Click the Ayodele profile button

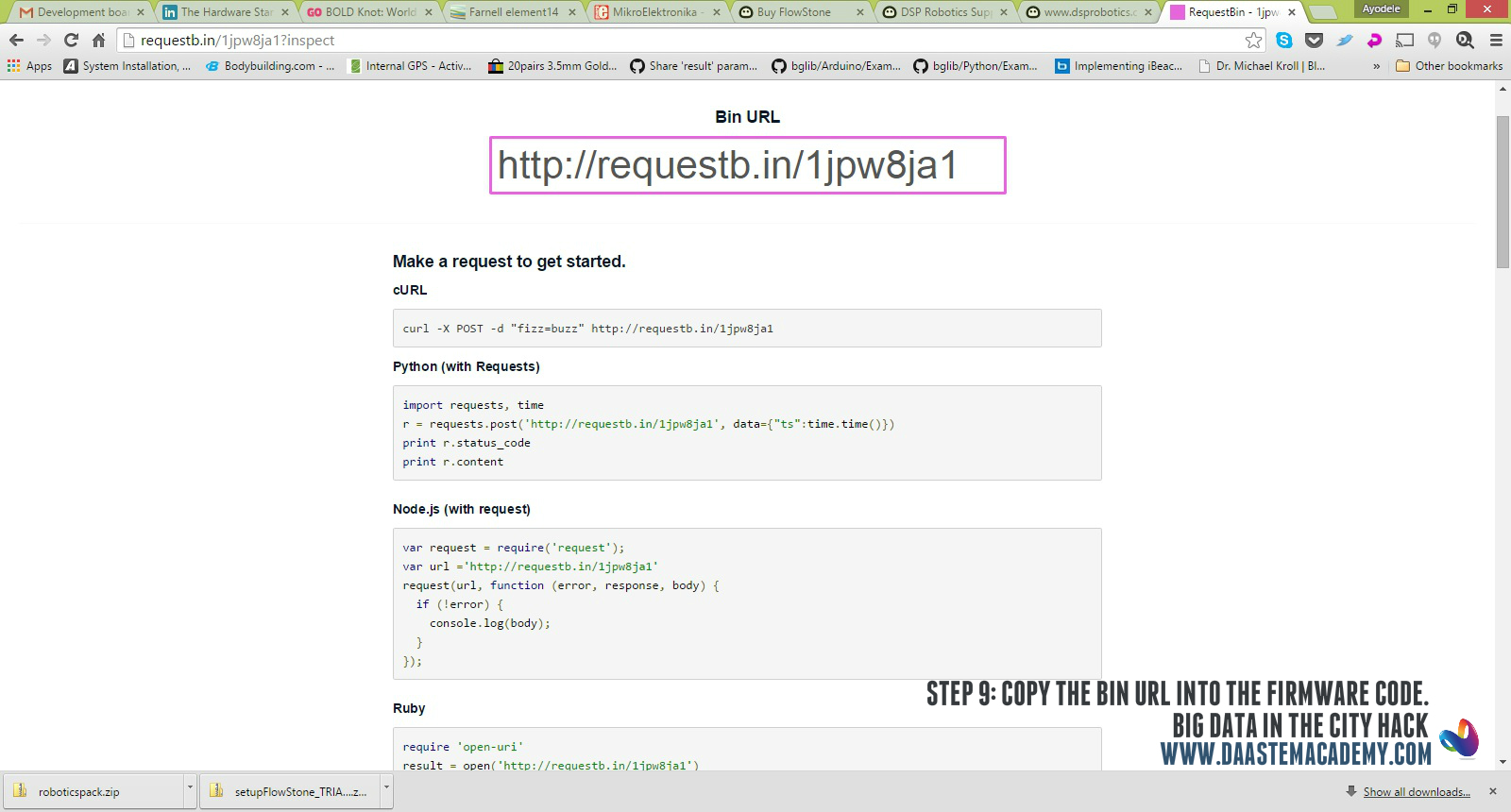1381,8
